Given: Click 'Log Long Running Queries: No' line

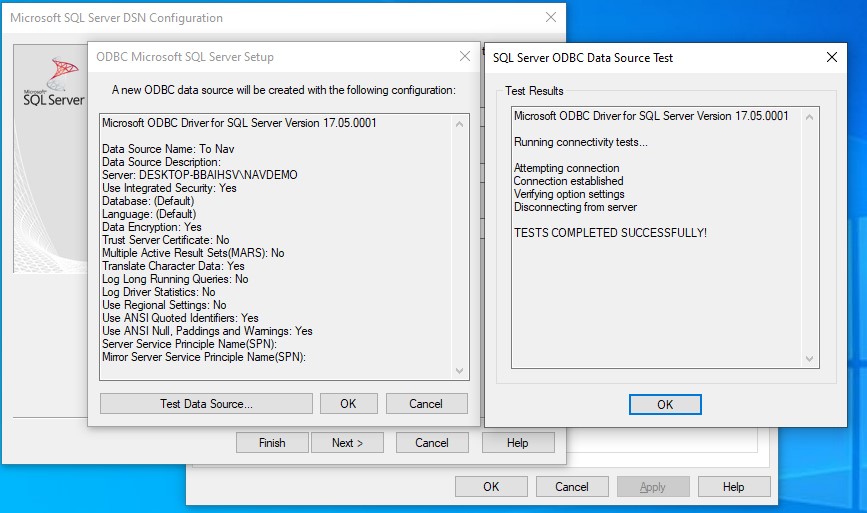Looking at the screenshot, I should (175, 279).
